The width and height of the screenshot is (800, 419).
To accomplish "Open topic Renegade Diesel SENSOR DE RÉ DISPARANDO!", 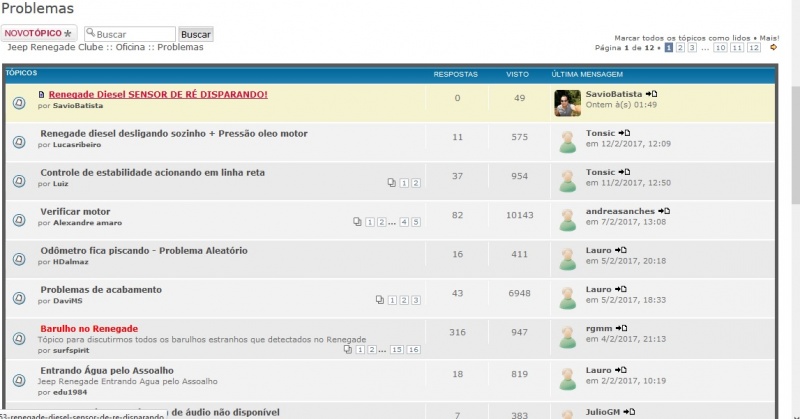I will click(158, 94).
